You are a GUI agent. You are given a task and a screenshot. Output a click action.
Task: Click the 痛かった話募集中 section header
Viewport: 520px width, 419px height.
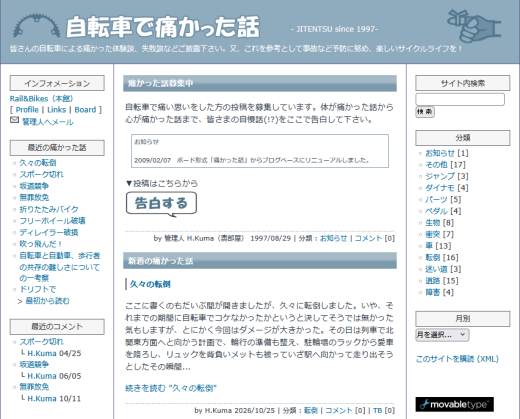pos(260,83)
